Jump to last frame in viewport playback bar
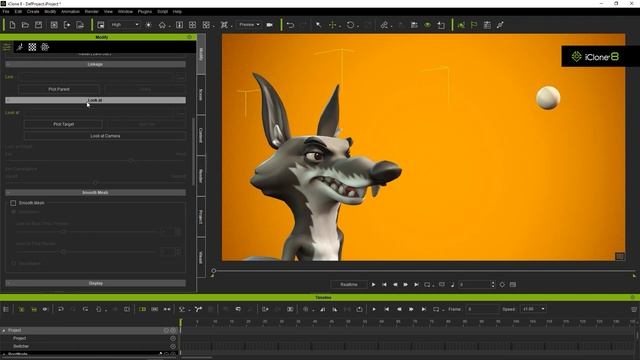The height and width of the screenshot is (360, 640). pyautogui.click(x=416, y=284)
